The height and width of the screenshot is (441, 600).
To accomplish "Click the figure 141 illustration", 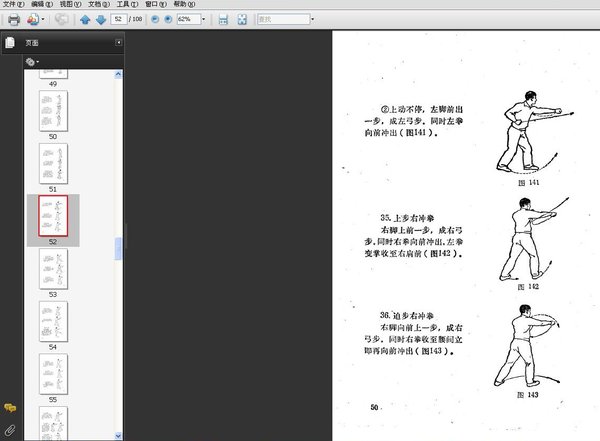I will coord(534,131).
